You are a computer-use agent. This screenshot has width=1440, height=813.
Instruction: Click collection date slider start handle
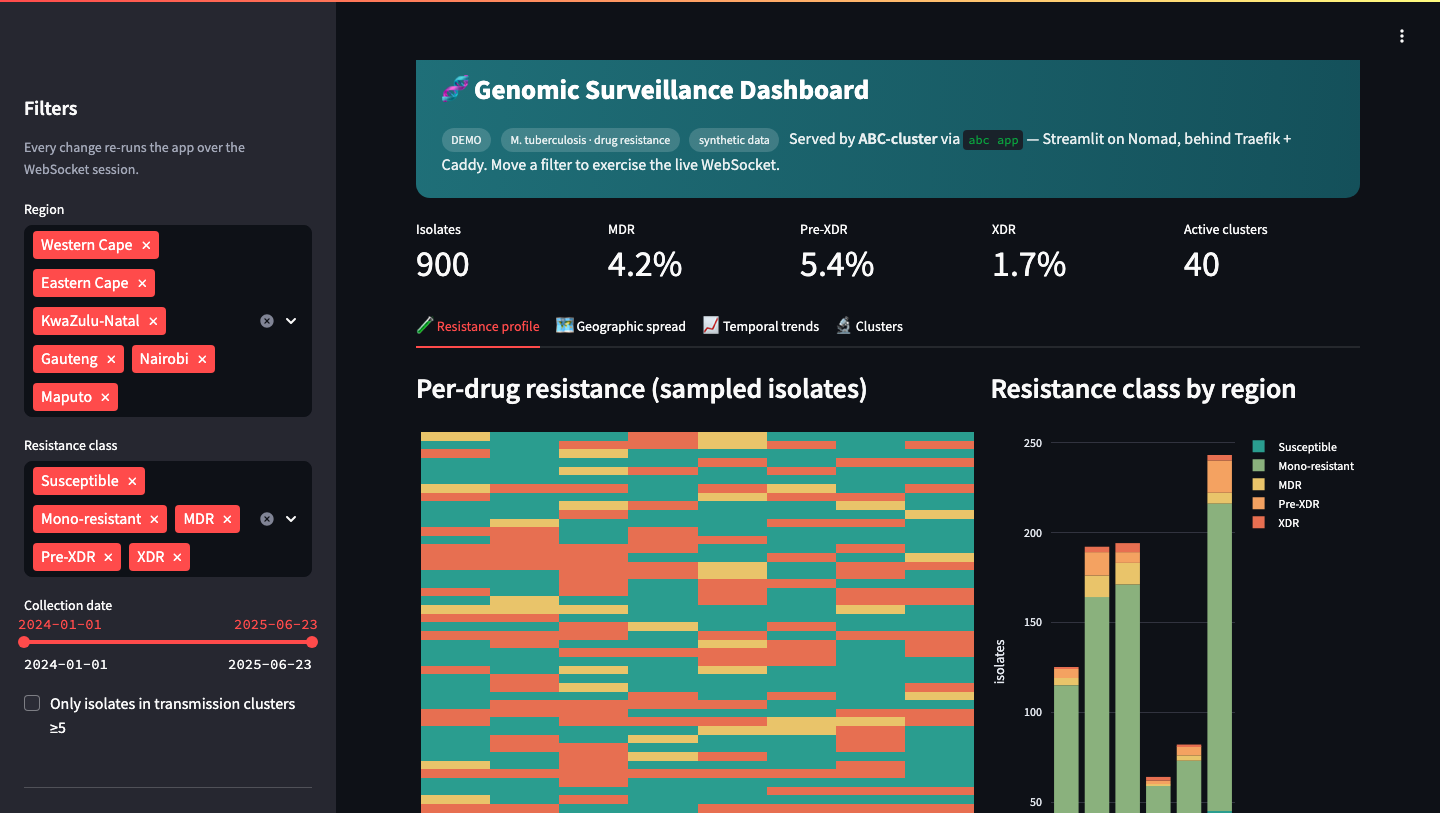click(24, 642)
